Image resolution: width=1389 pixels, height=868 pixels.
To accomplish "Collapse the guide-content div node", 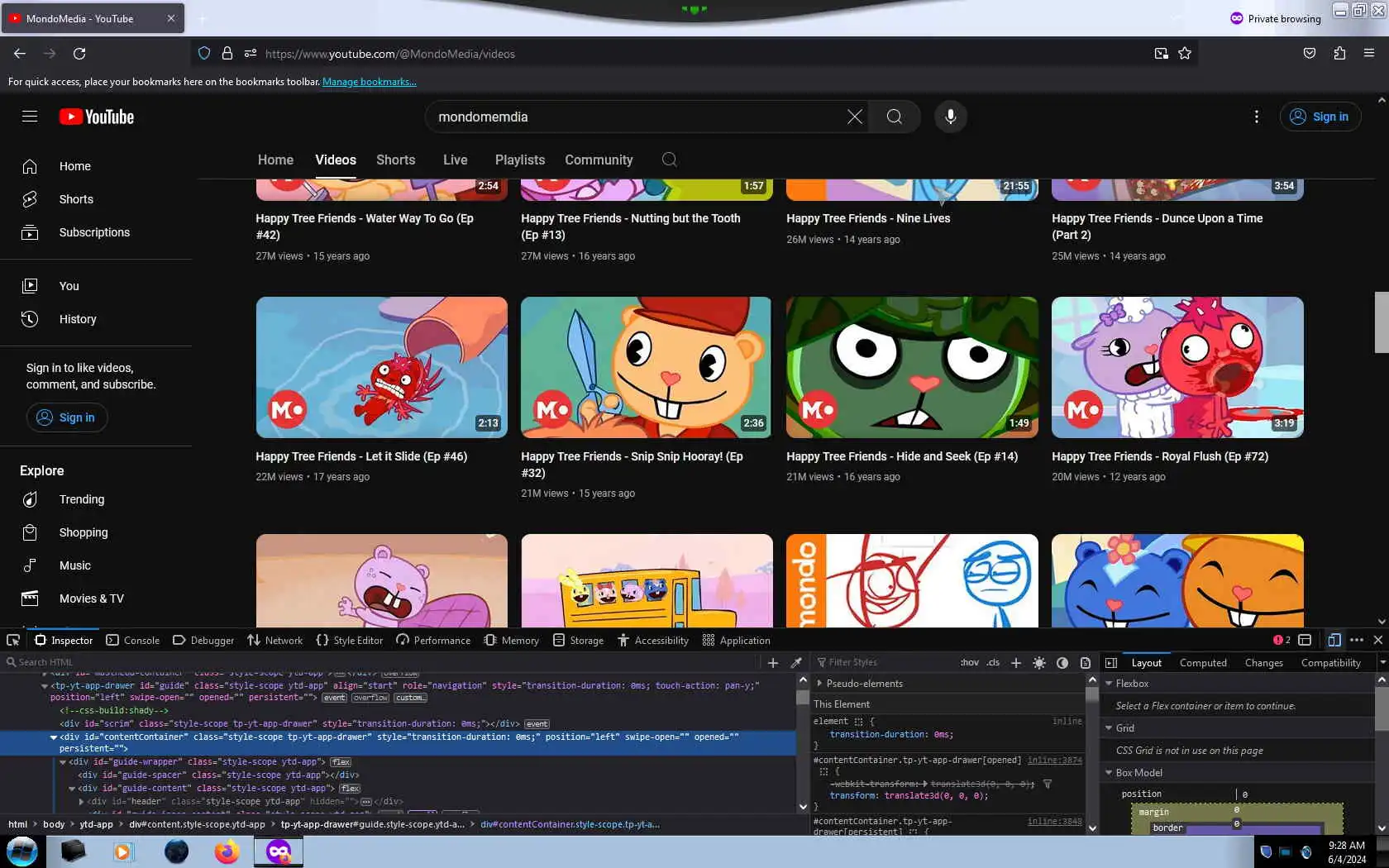I will pyautogui.click(x=72, y=789).
